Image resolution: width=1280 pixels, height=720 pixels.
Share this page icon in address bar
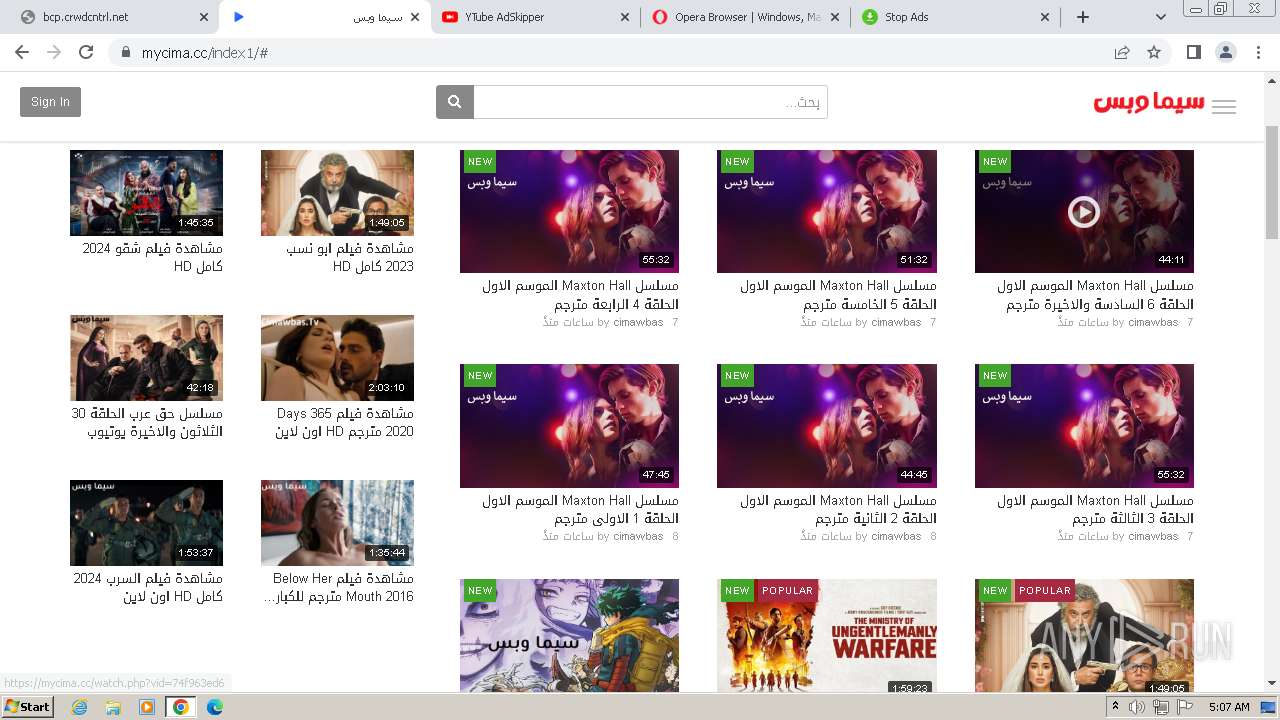point(1122,52)
